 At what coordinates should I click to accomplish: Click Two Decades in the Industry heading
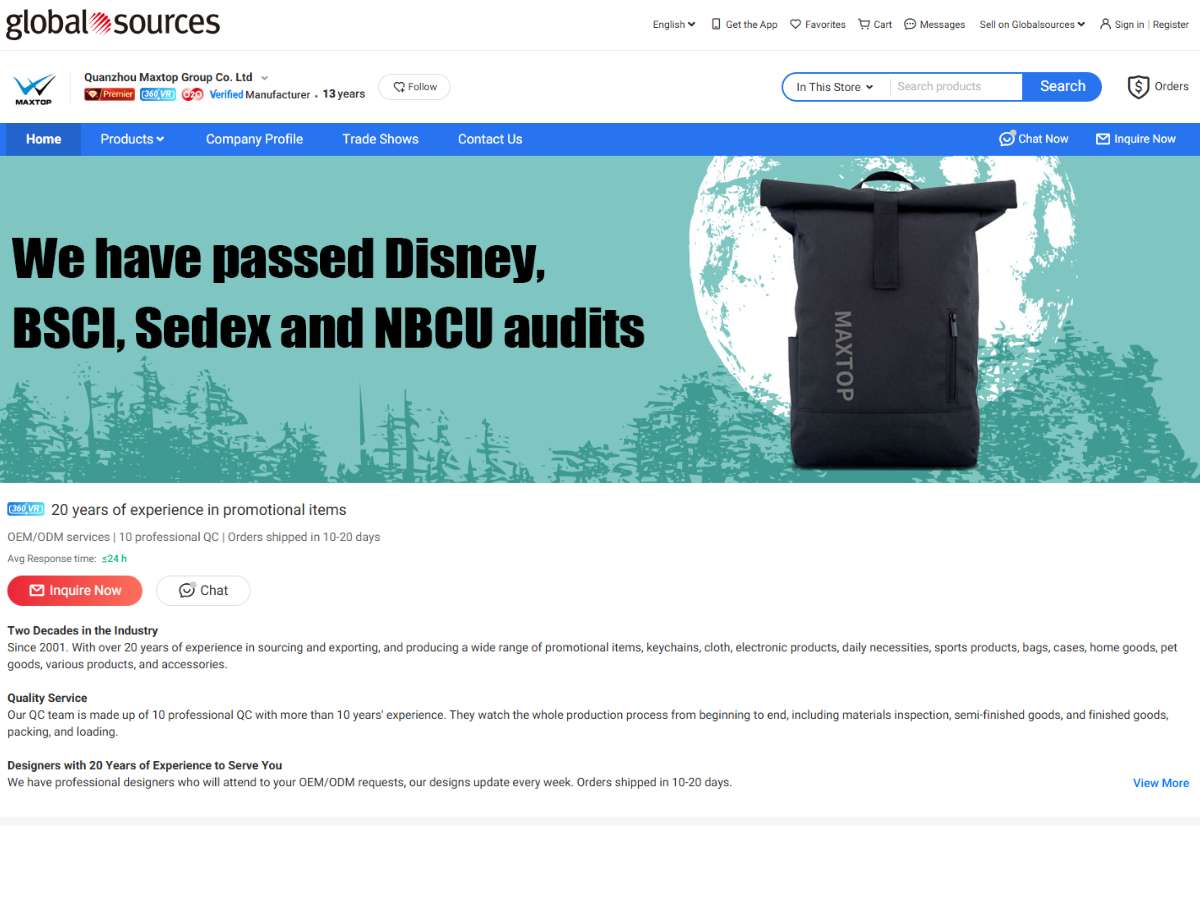point(83,631)
